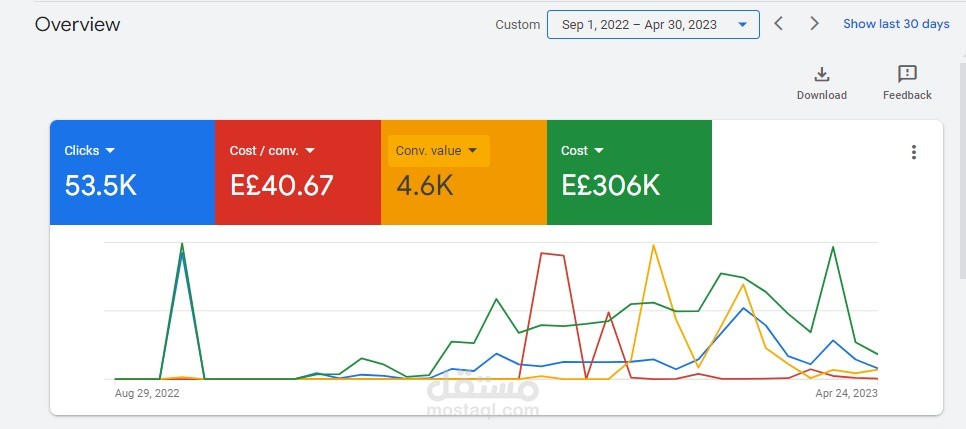Click the Download icon
Screen dimensions: 966x429
click(x=821, y=75)
